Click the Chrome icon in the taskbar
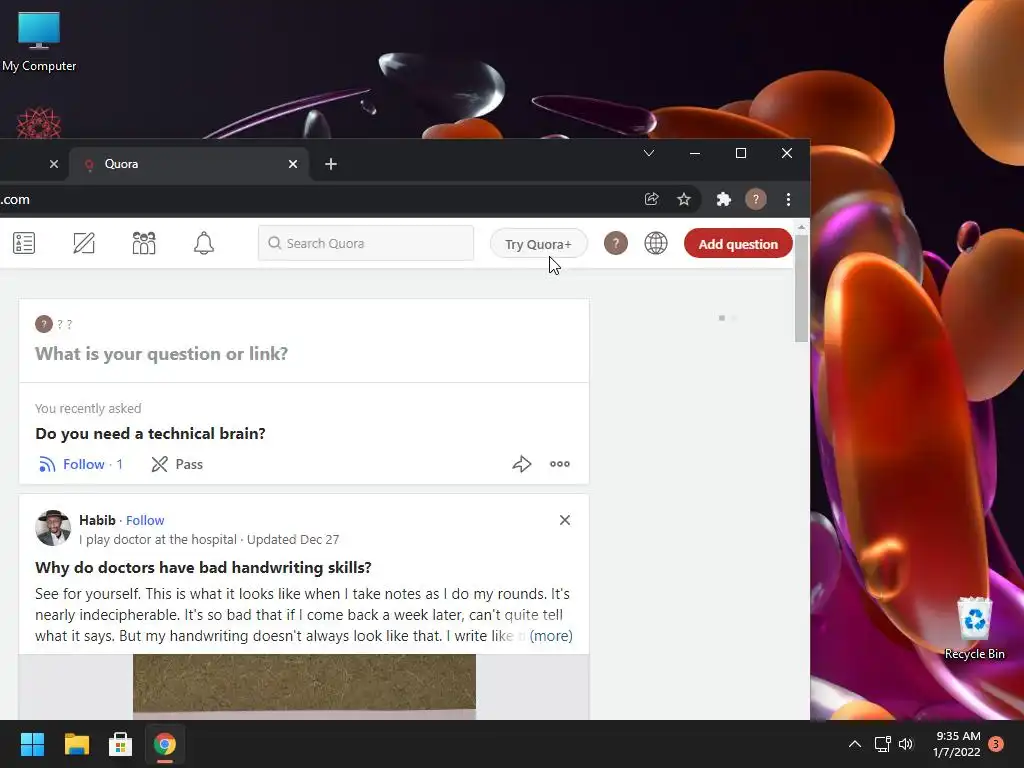The width and height of the screenshot is (1024, 768). [165, 744]
